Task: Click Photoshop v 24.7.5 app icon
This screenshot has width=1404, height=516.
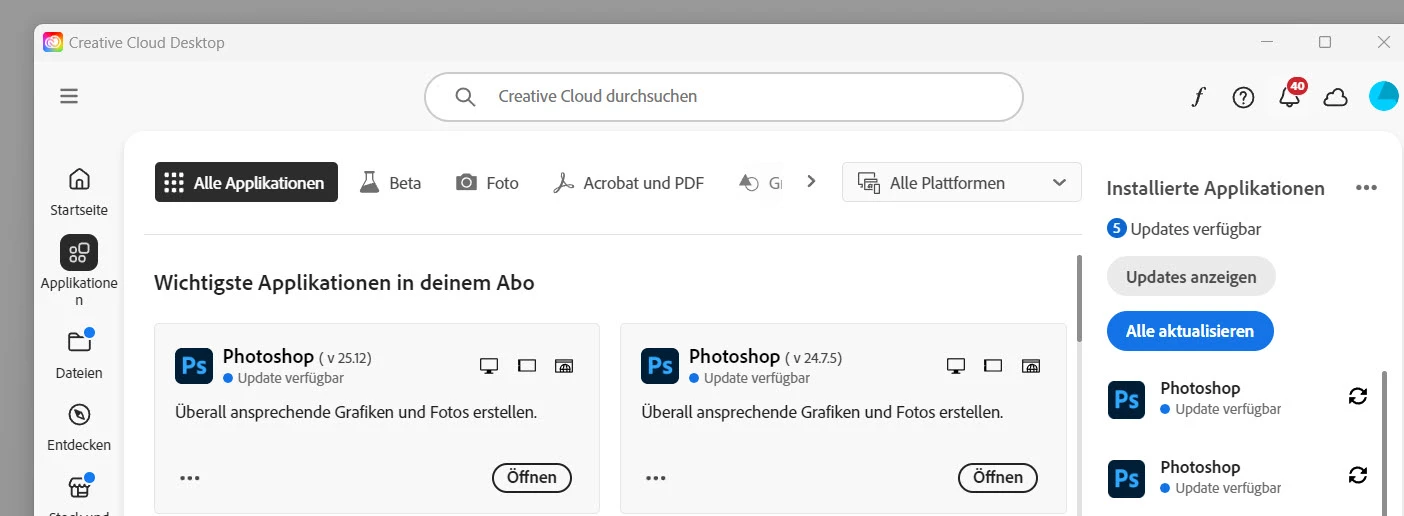Action: click(660, 366)
